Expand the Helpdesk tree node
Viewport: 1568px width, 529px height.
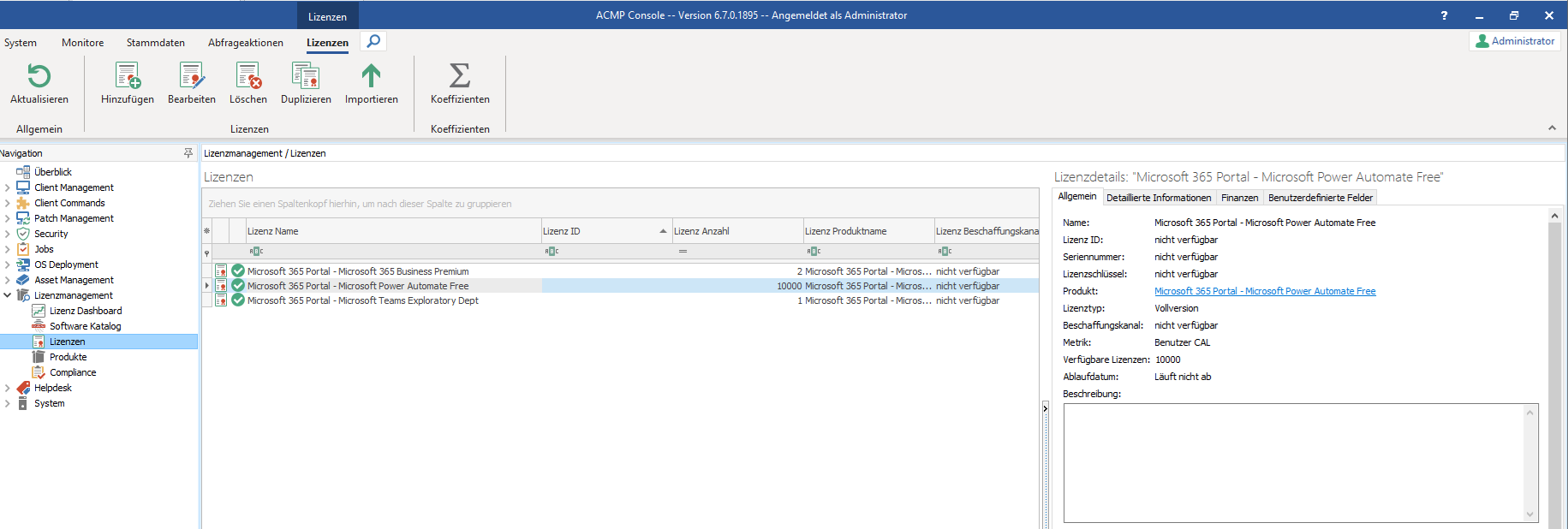8,388
